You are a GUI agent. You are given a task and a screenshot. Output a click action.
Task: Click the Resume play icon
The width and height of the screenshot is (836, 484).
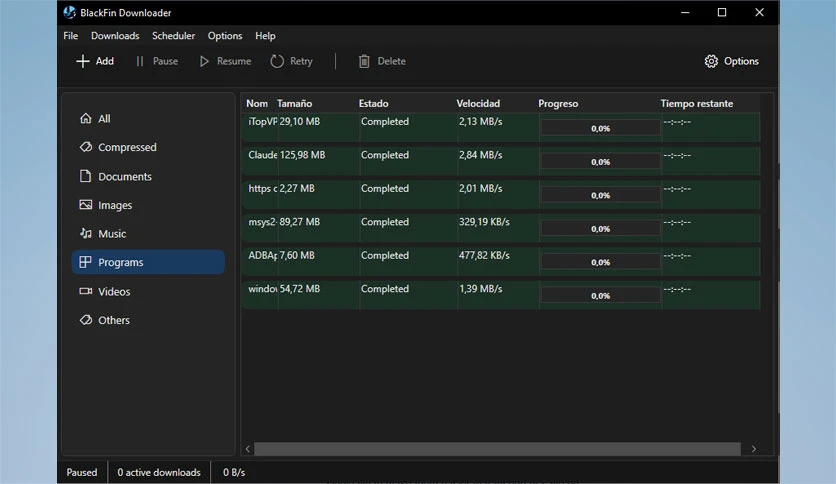click(204, 61)
